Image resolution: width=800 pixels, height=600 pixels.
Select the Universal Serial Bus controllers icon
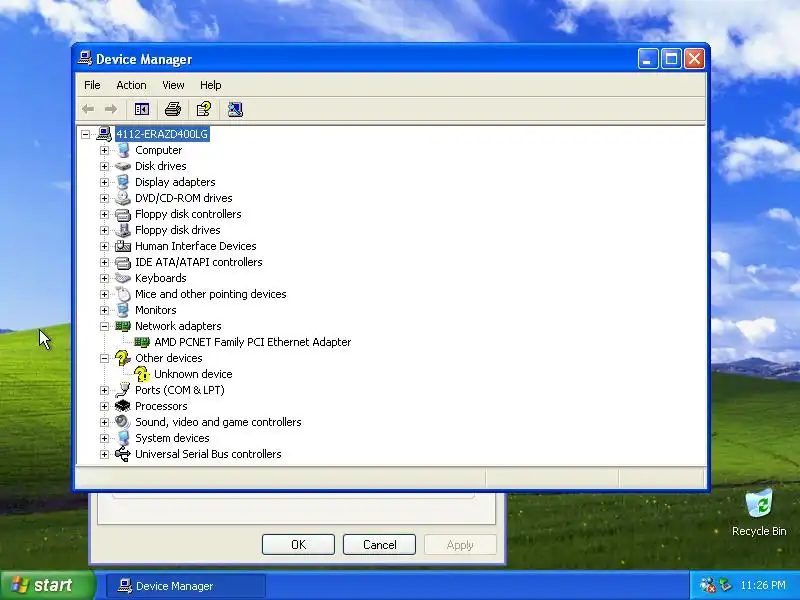pos(123,454)
